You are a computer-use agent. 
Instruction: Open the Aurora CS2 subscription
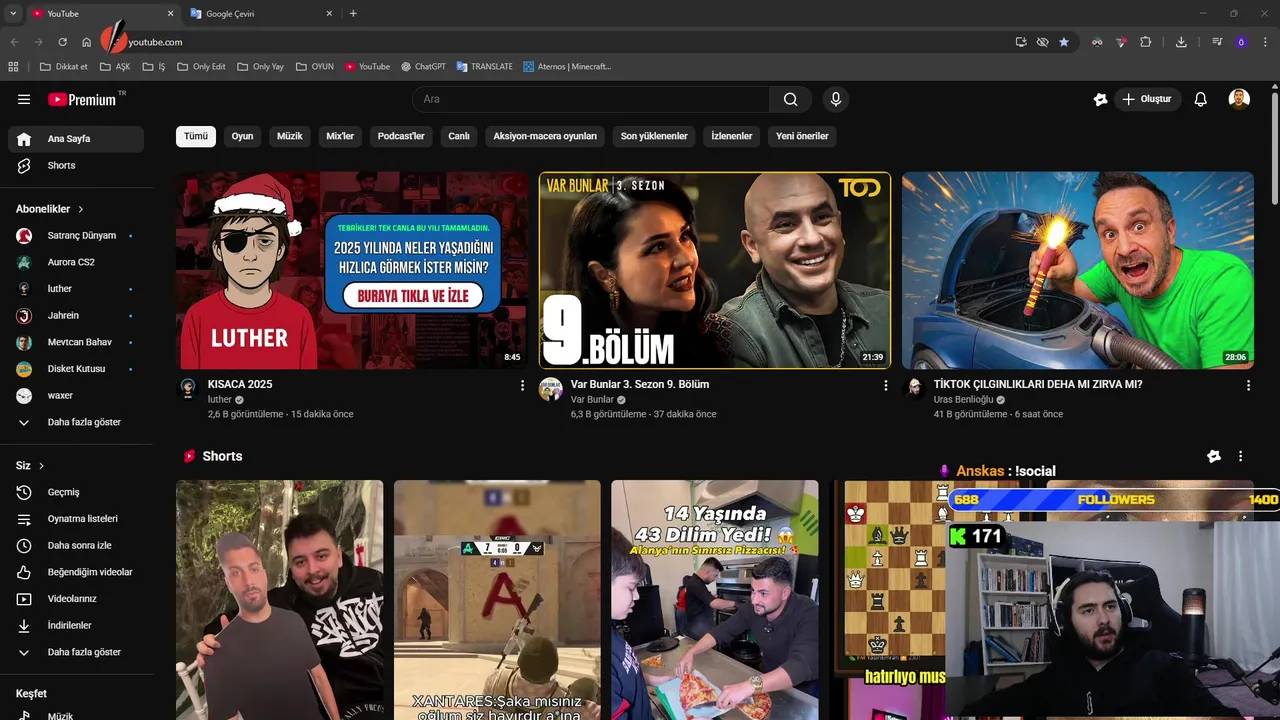click(x=76, y=262)
